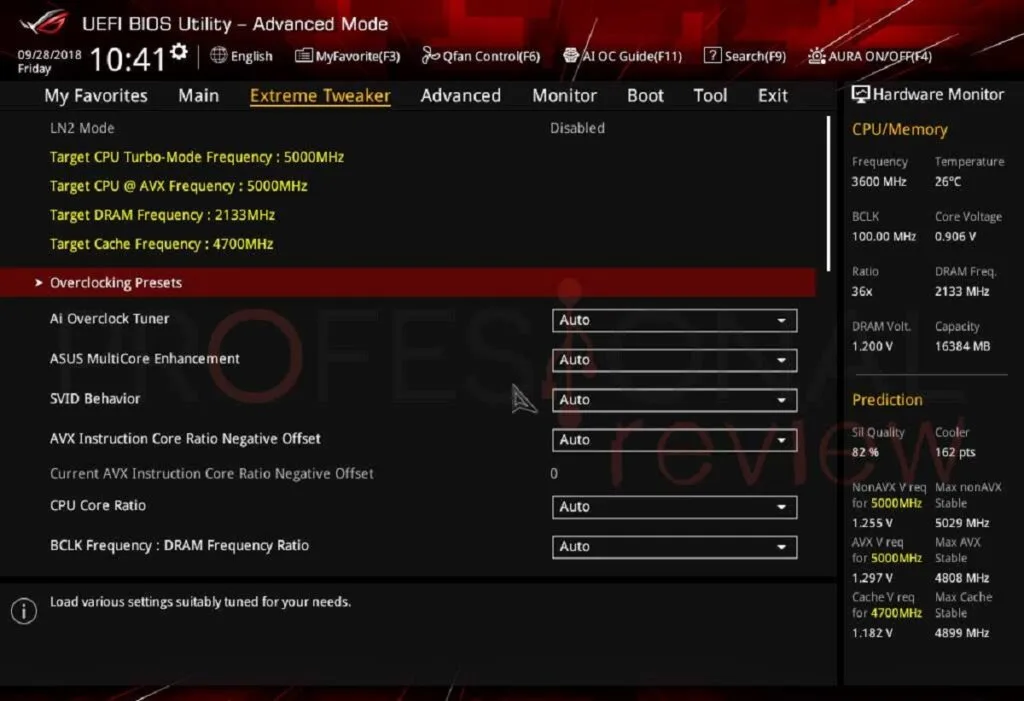Click the ROG logo icon
Viewport: 1024px width, 701px height.
tap(43, 22)
